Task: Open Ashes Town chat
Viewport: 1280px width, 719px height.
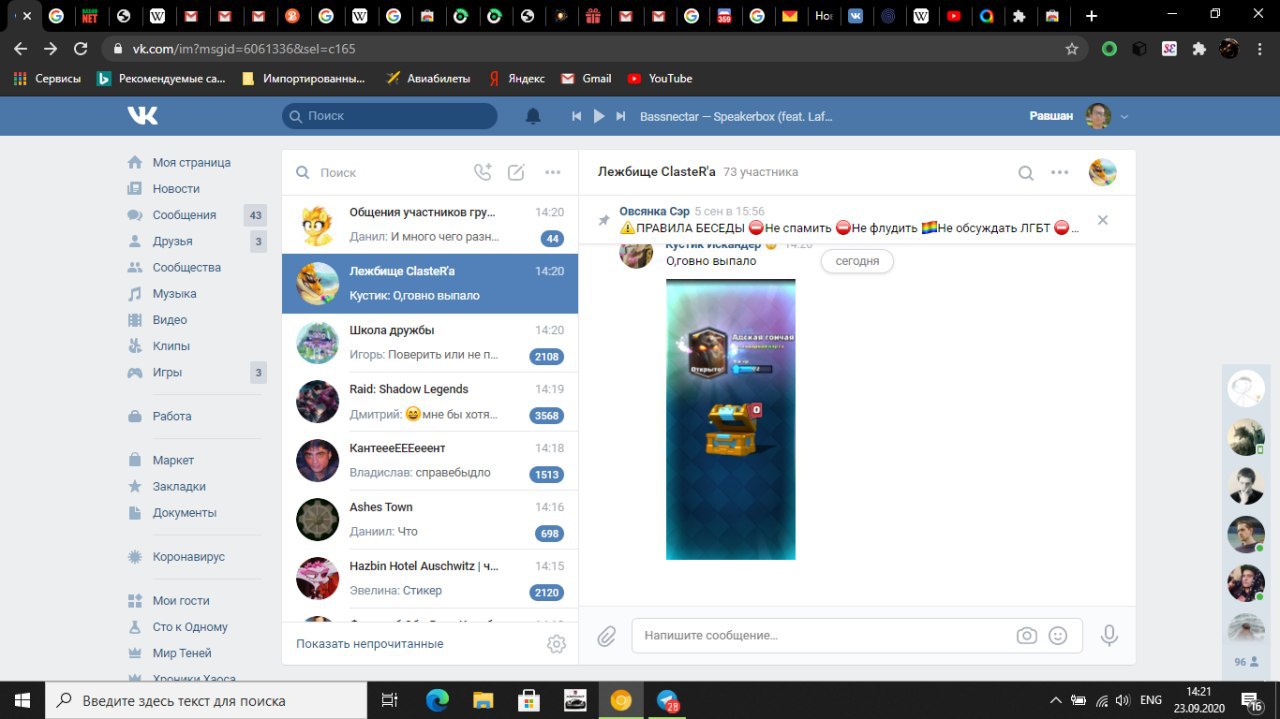Action: point(430,520)
